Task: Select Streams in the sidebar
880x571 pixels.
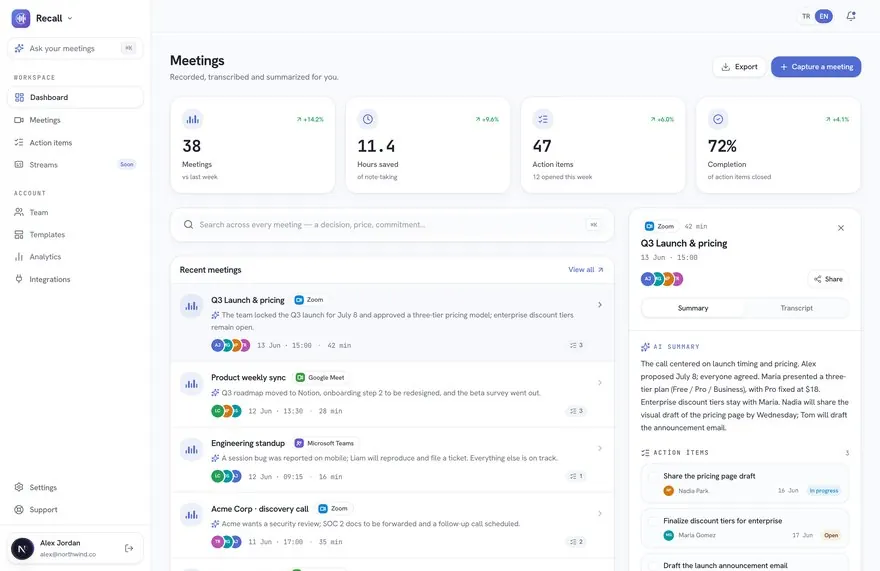Action: pos(75,165)
